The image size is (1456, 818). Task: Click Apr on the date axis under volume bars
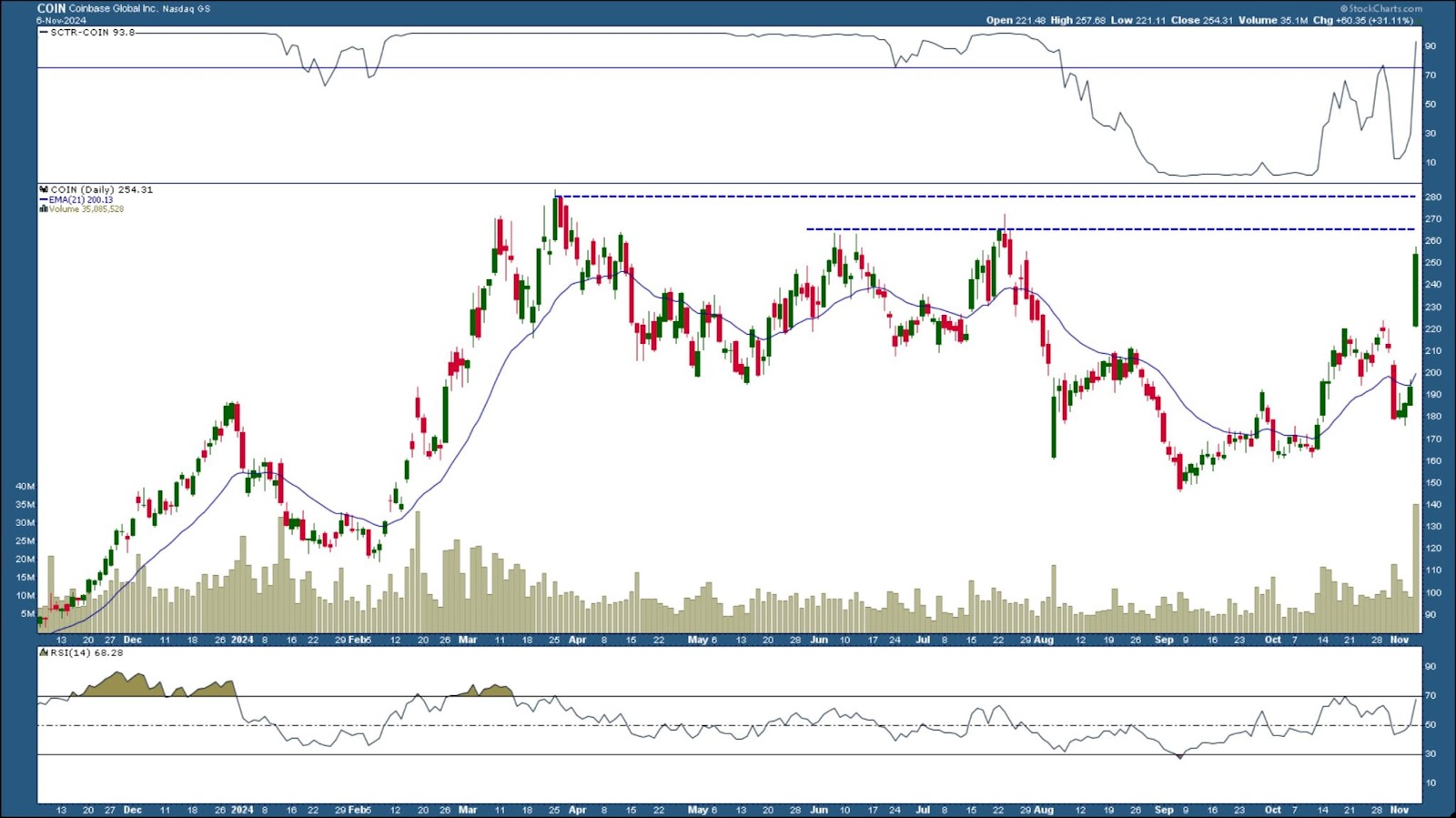coord(577,641)
